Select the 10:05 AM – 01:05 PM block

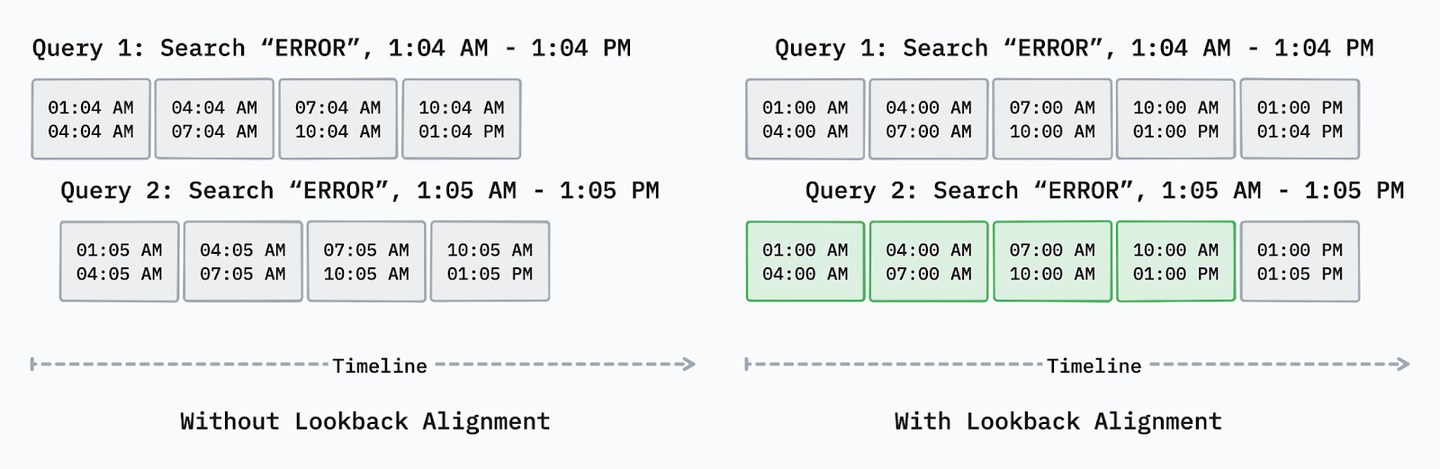click(x=490, y=261)
